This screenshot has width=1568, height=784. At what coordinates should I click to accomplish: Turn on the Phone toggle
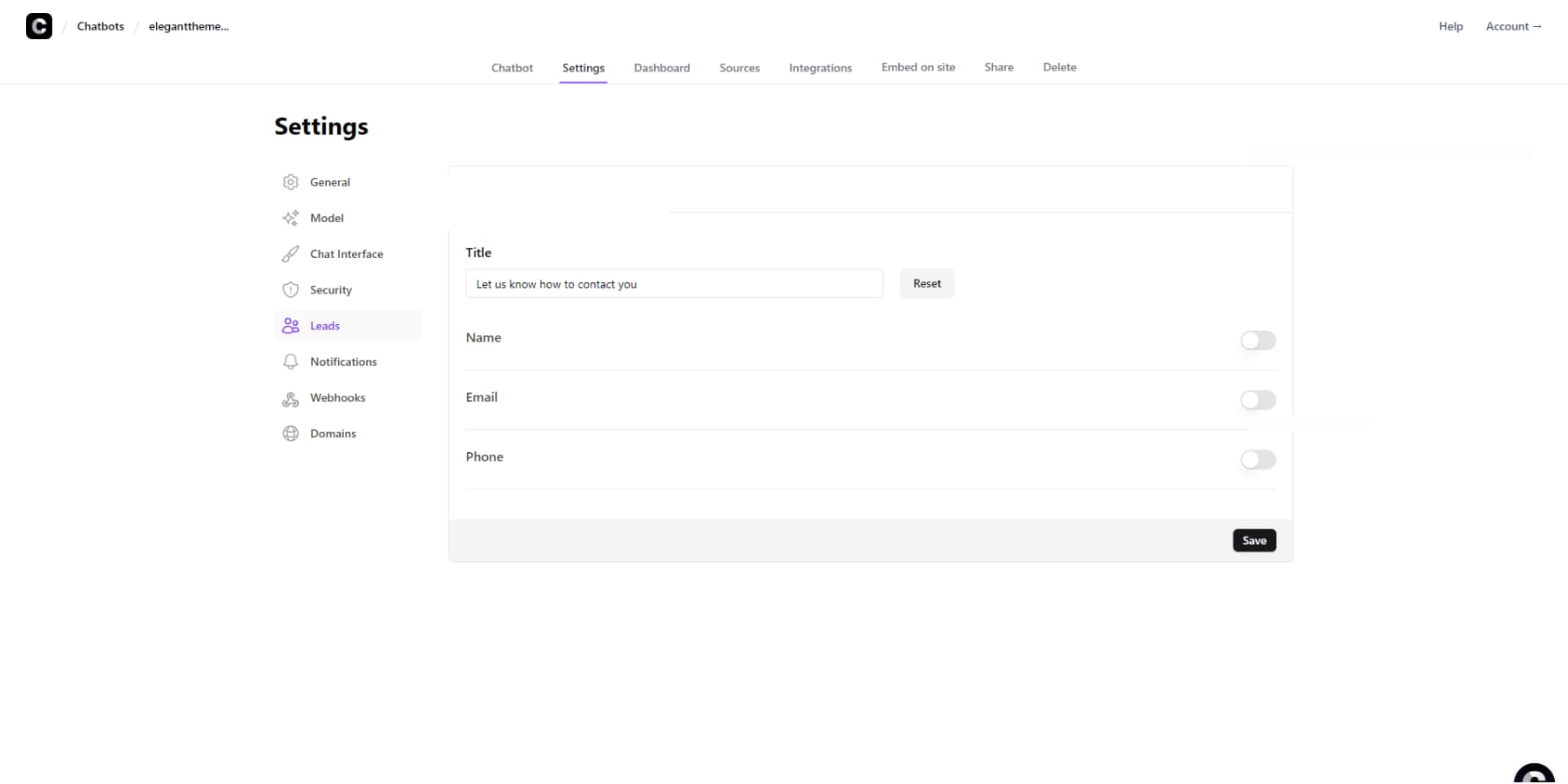pos(1258,460)
